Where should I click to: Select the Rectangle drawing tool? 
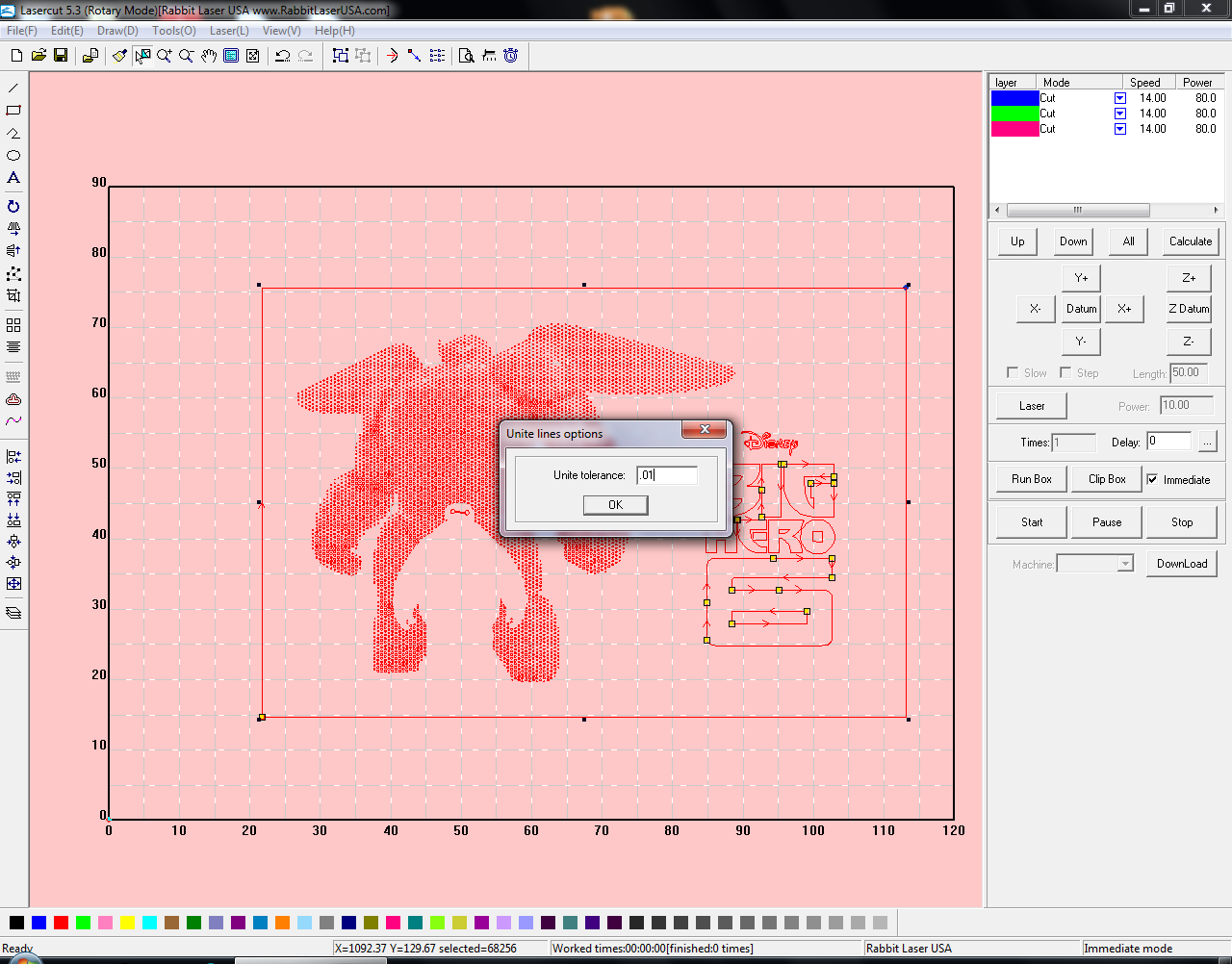13,110
